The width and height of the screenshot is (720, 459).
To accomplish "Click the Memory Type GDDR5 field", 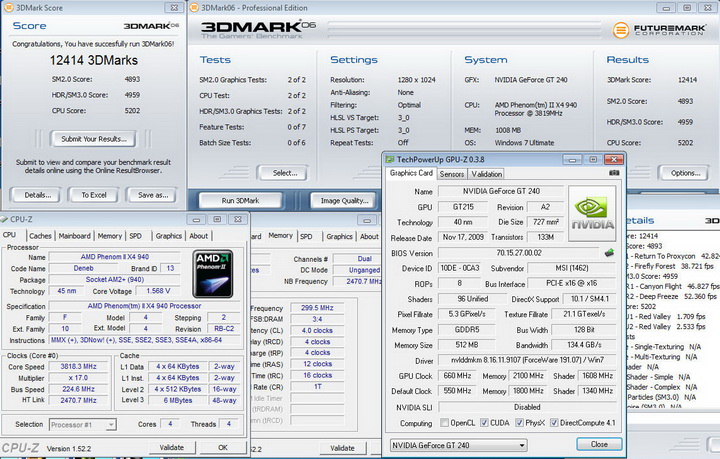I will [467, 330].
